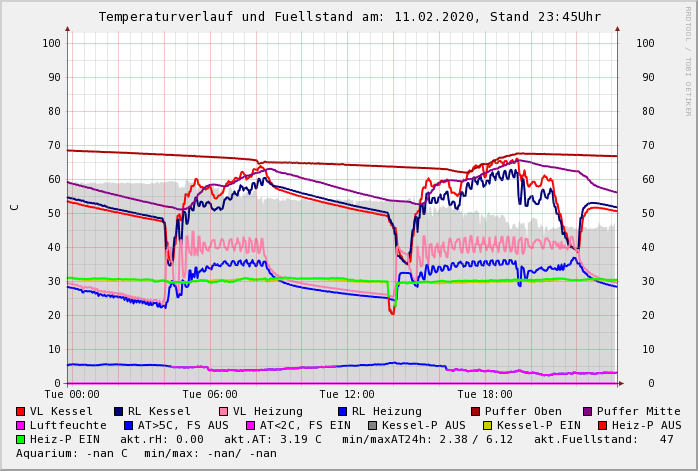Select the blue RL Heizung legend swatch

(x=342, y=411)
